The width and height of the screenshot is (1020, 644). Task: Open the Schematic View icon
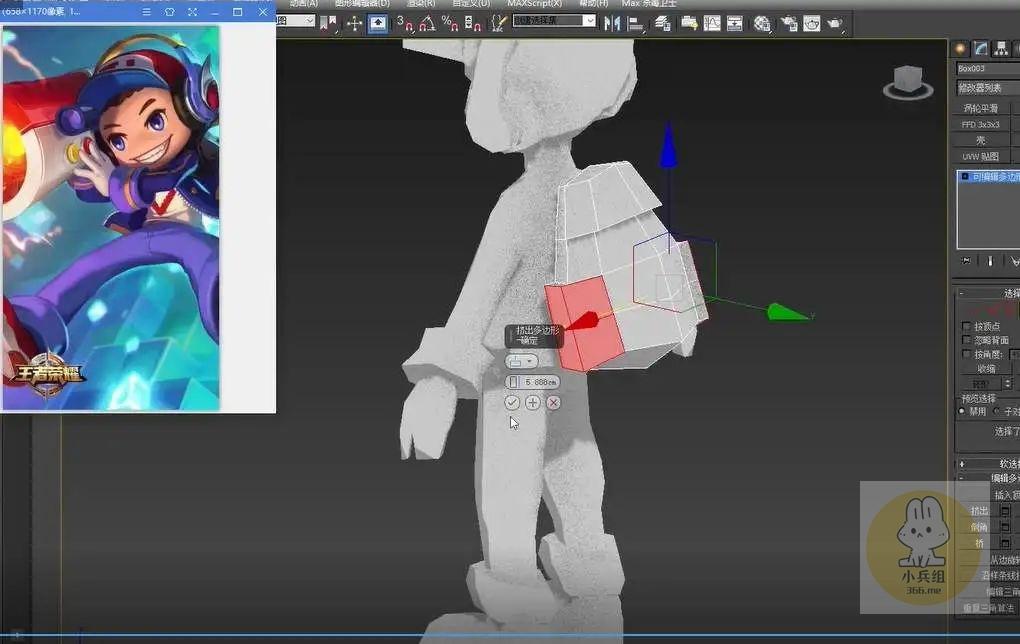[734, 24]
